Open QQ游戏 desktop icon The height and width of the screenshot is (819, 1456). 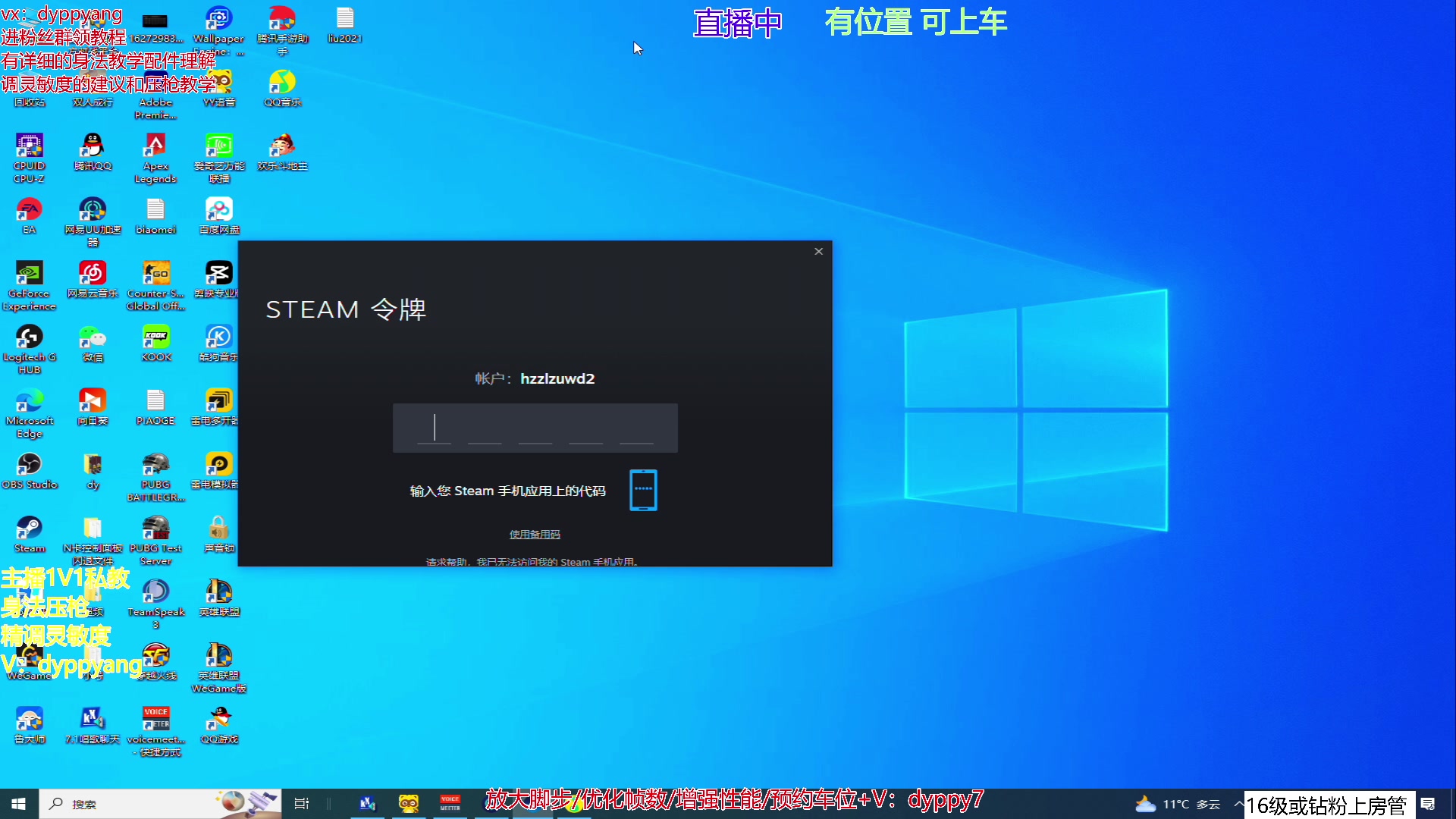pos(219,725)
